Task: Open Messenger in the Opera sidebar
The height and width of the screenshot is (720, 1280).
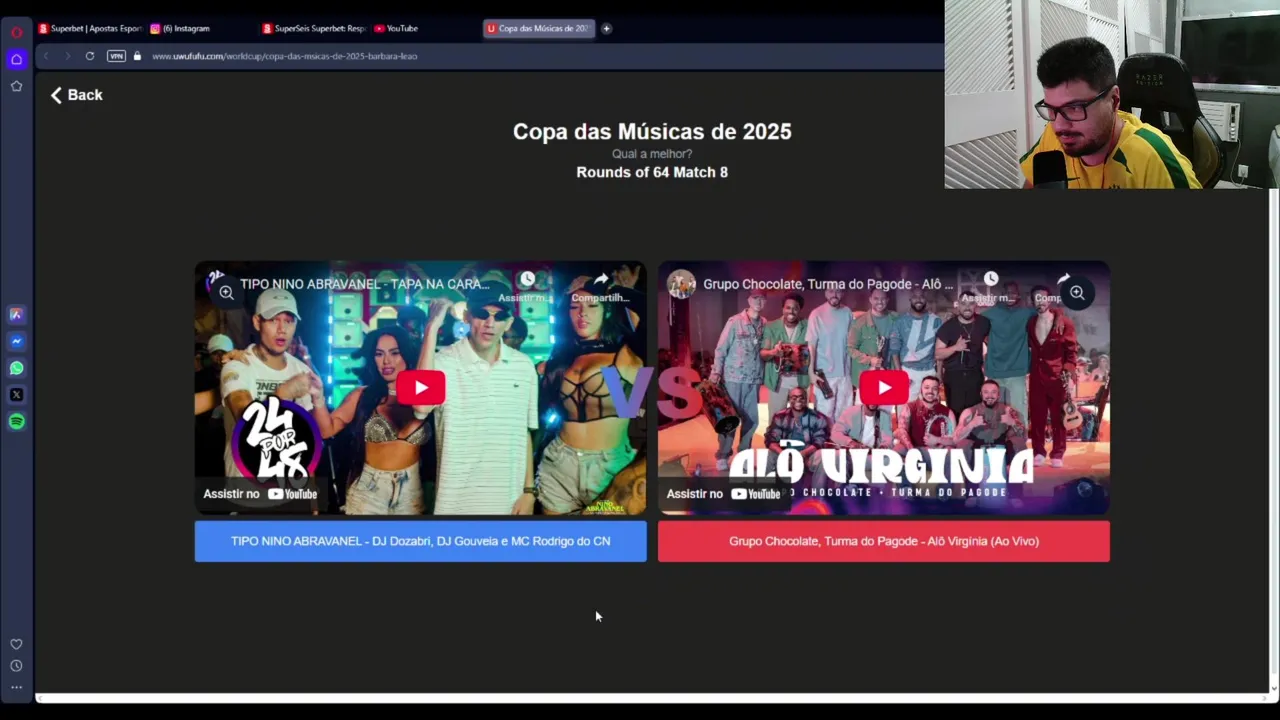Action: [x=16, y=341]
